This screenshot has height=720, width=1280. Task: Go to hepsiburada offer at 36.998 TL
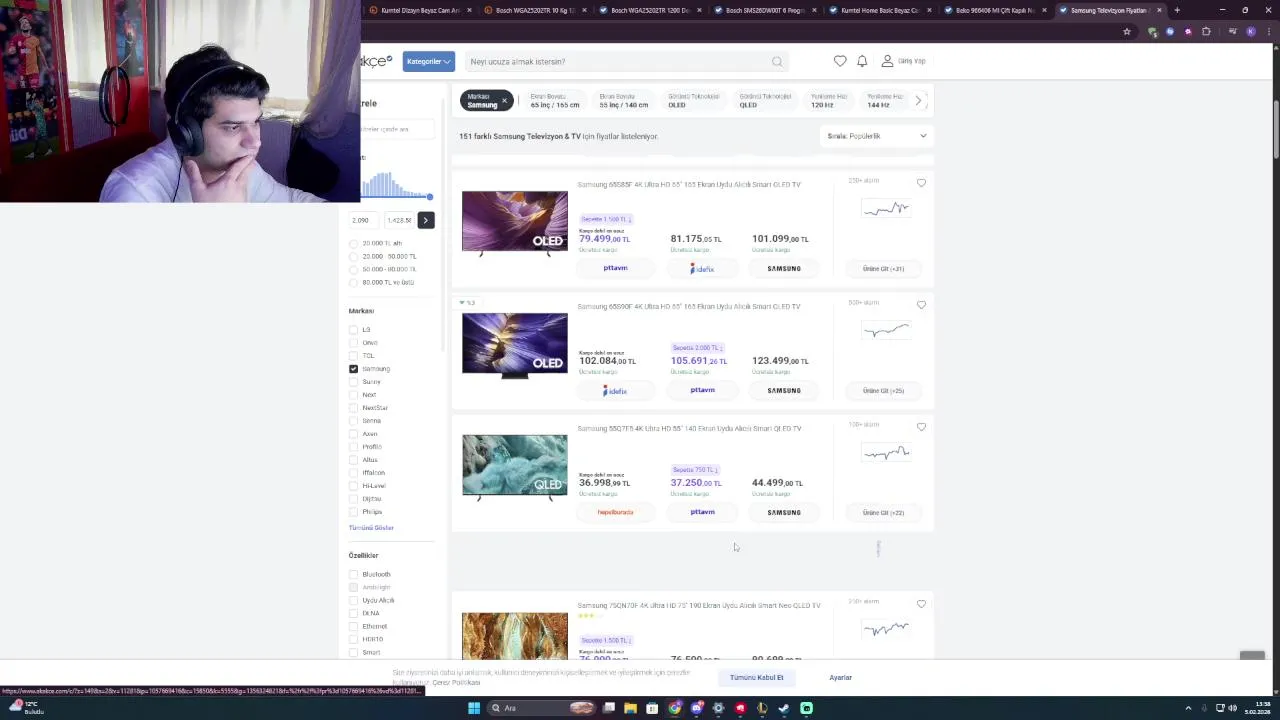coord(615,512)
